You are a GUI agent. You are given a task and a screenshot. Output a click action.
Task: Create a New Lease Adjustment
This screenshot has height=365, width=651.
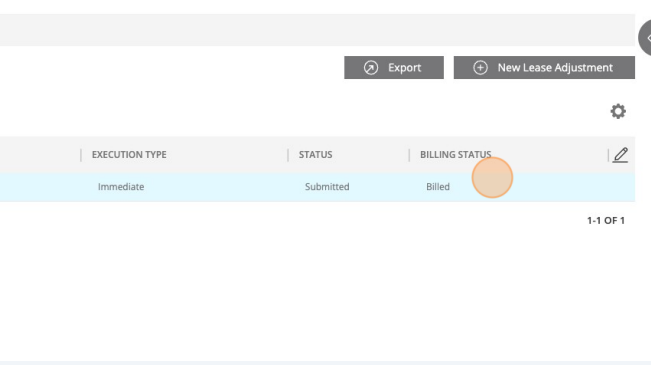coord(544,67)
